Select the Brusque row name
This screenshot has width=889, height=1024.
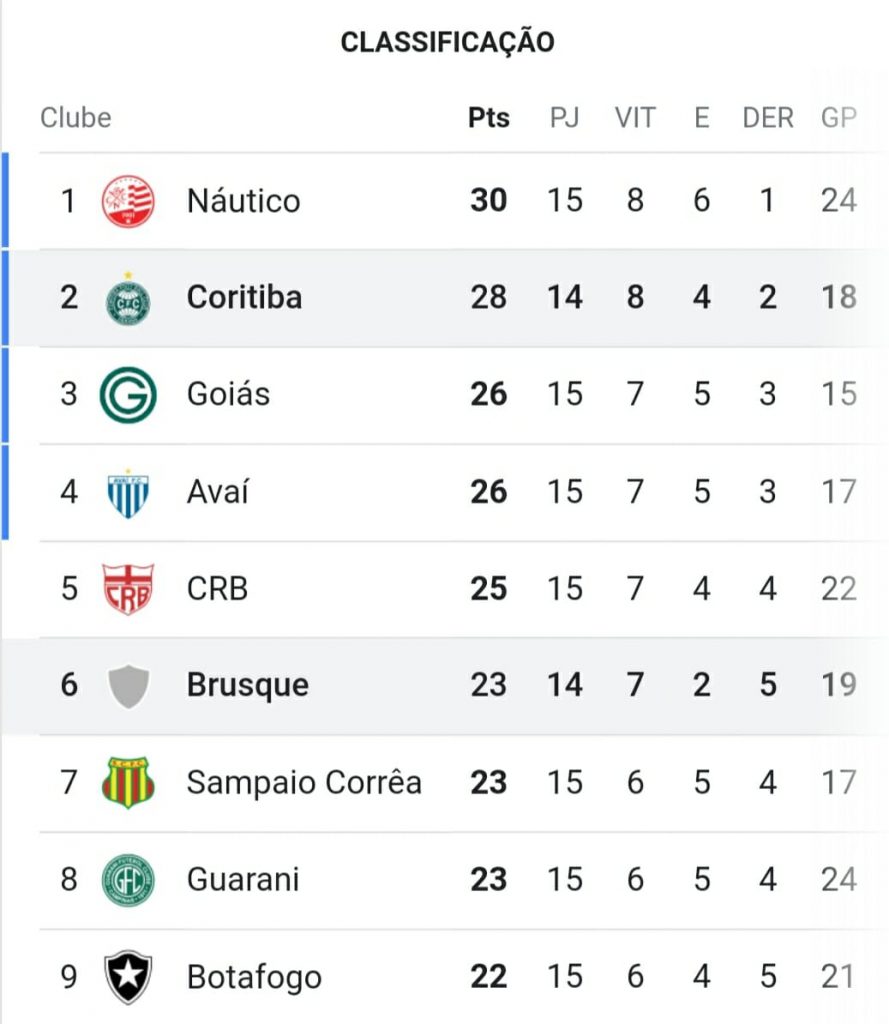click(x=248, y=686)
